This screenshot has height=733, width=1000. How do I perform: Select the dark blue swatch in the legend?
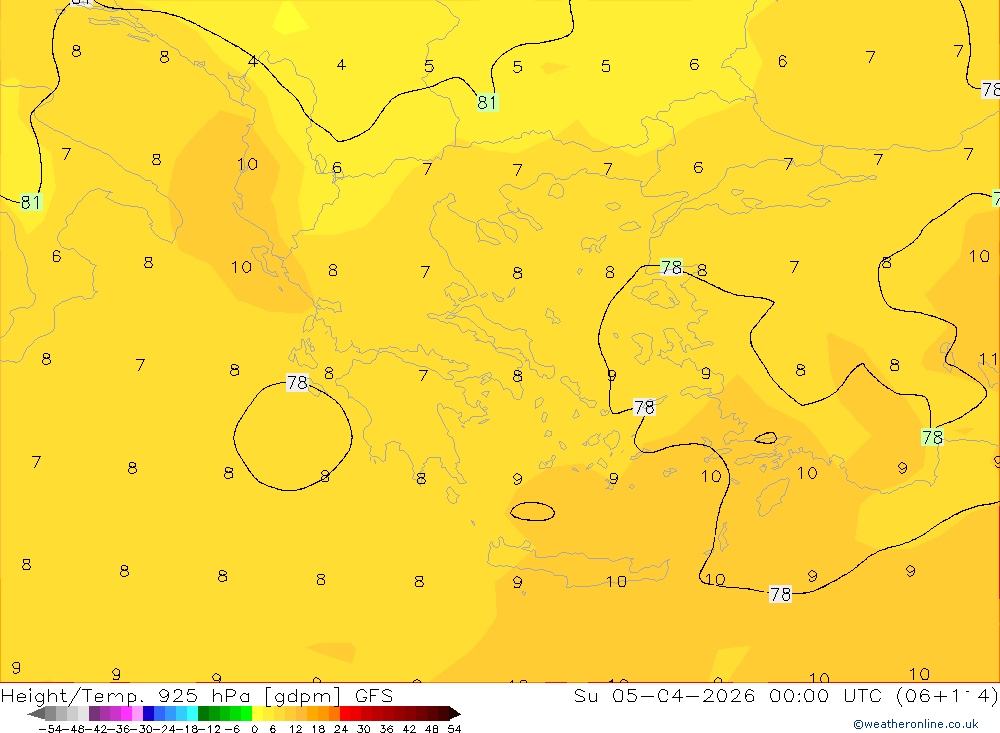149,713
